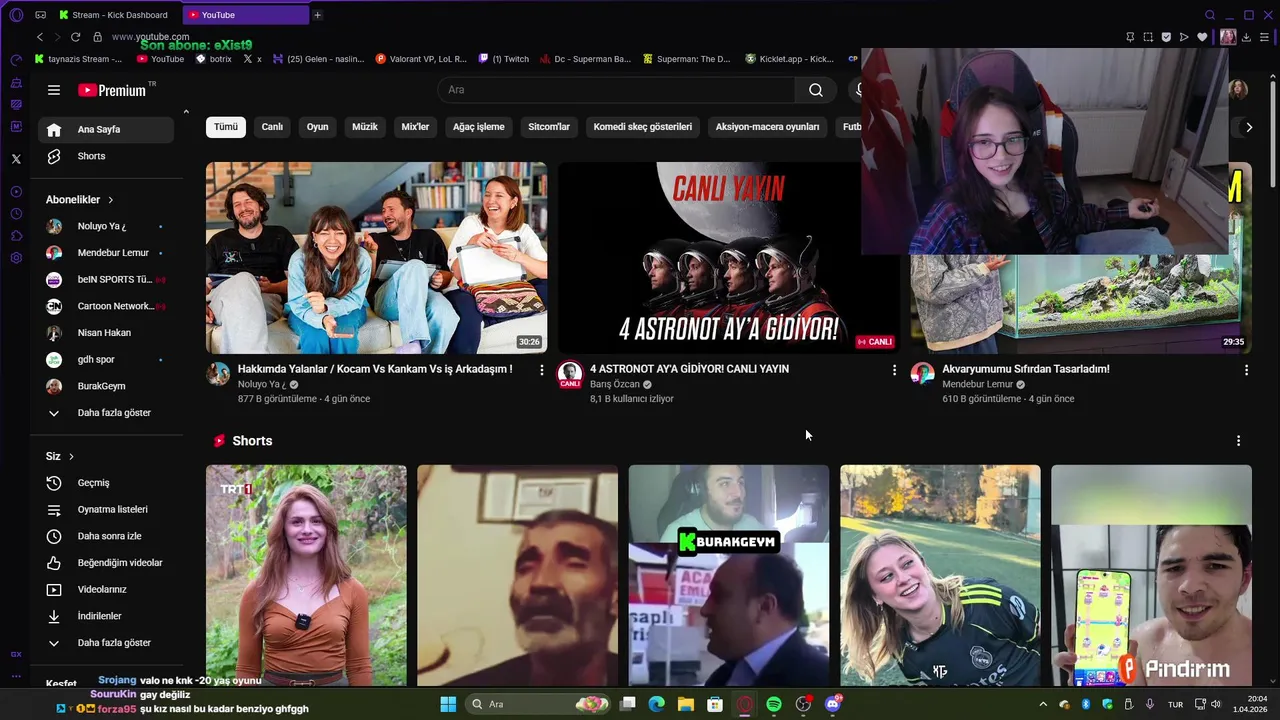The width and height of the screenshot is (1280, 720).
Task: Open Cartoon Network subscription channel
Action: point(106,306)
